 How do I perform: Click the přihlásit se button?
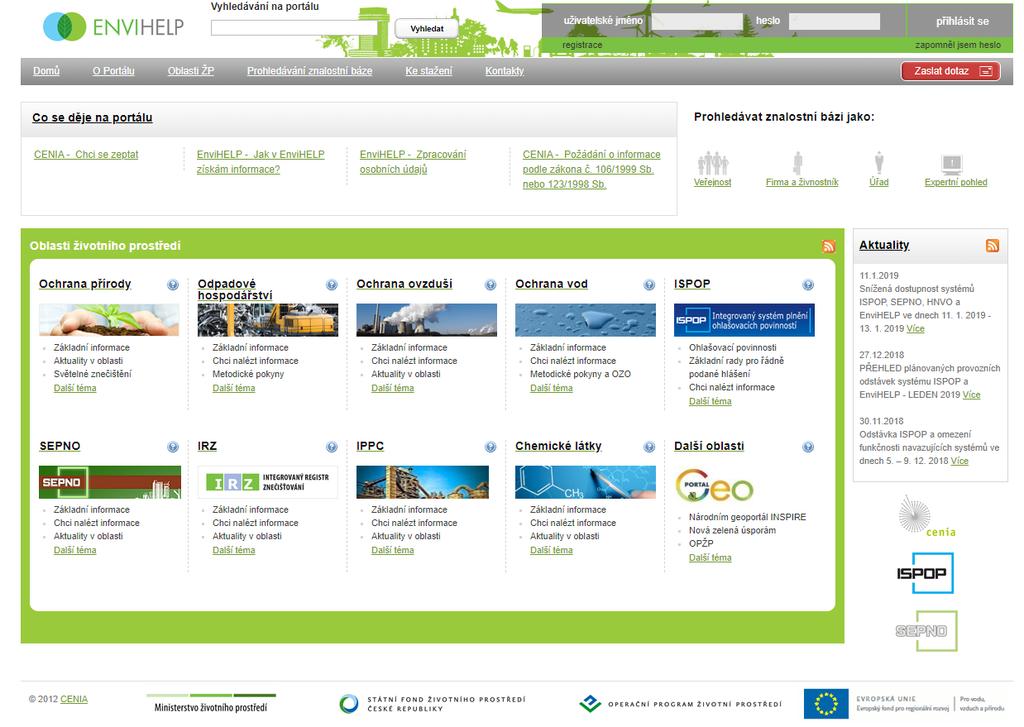[962, 21]
